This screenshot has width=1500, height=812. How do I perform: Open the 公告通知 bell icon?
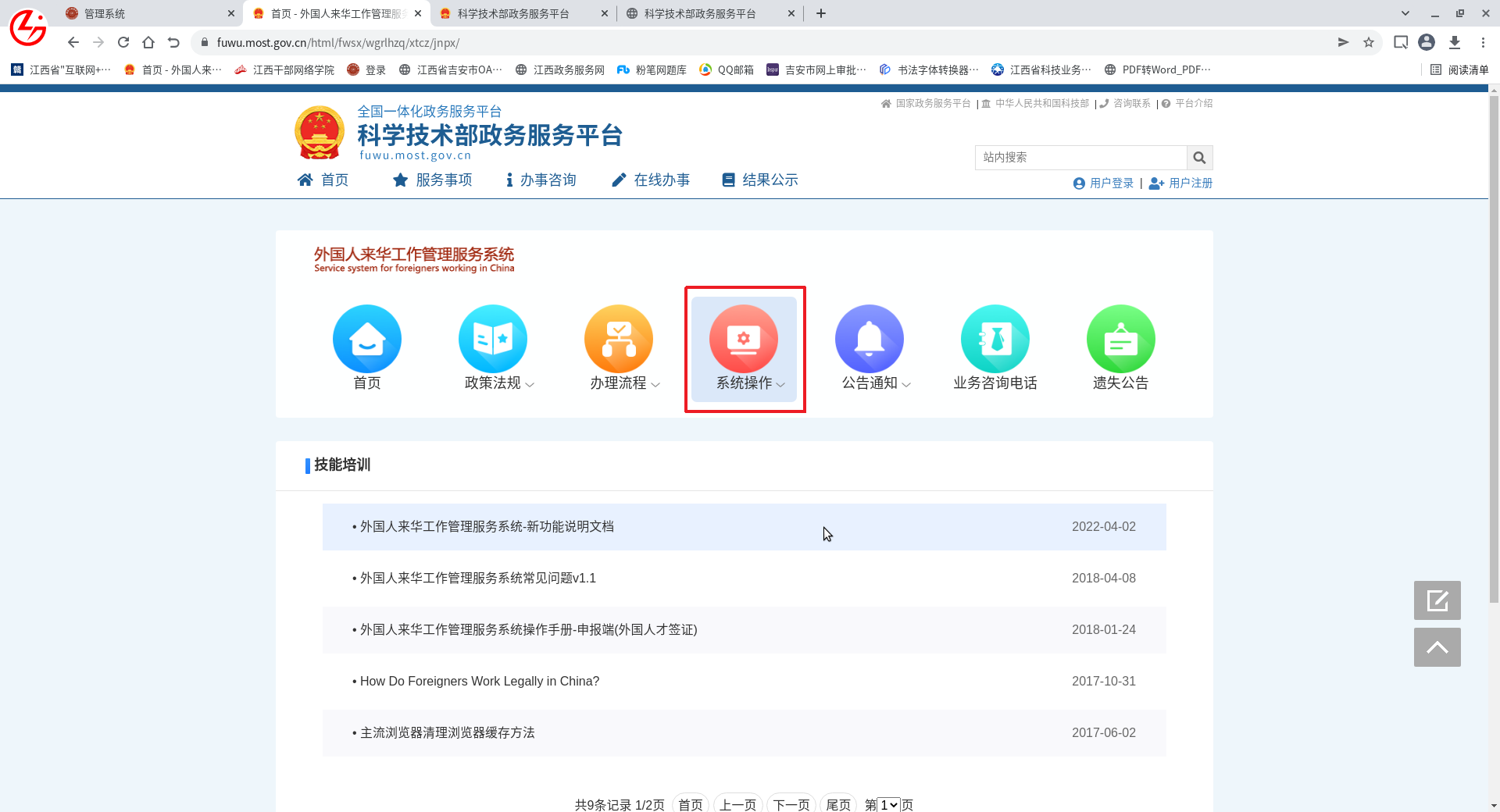coord(869,339)
